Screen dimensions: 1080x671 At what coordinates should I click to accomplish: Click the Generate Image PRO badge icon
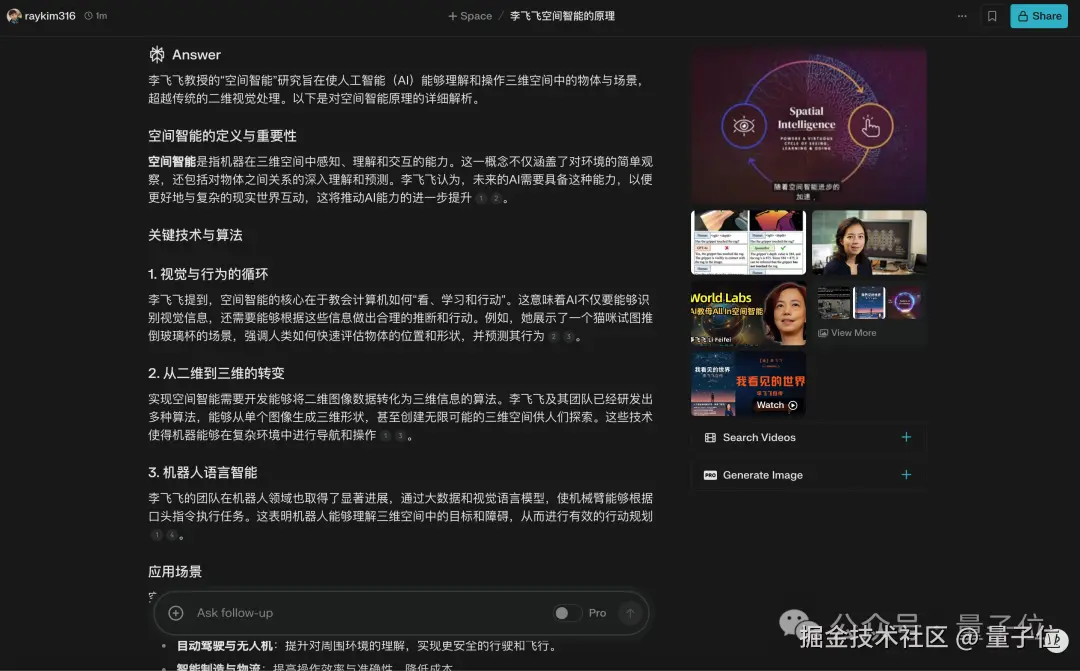click(710, 475)
